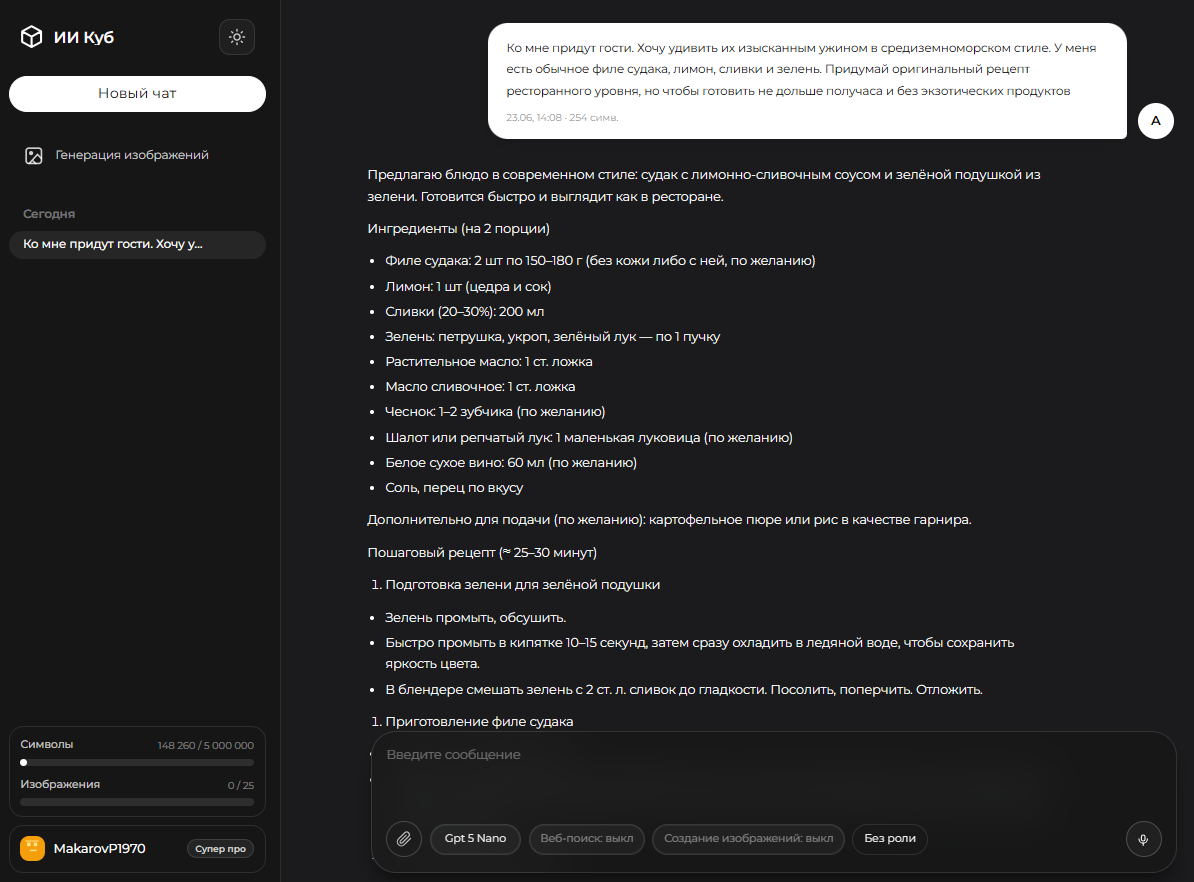1194x882 pixels.
Task: Click the Супер про plan badge
Action: click(220, 848)
